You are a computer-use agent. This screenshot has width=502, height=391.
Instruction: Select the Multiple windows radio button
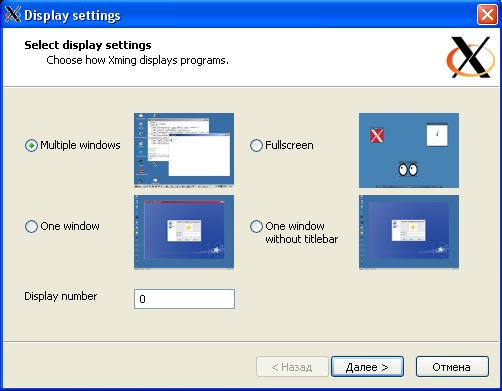31,146
